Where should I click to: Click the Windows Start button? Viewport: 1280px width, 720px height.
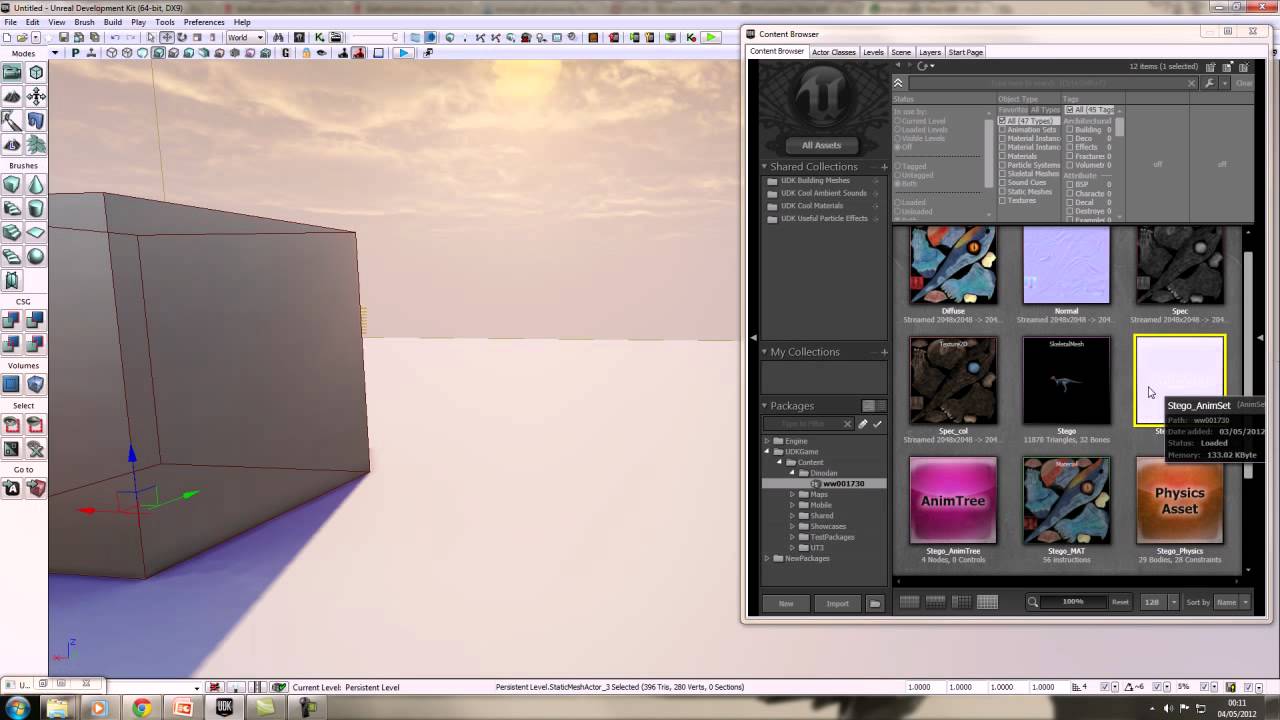[x=17, y=708]
